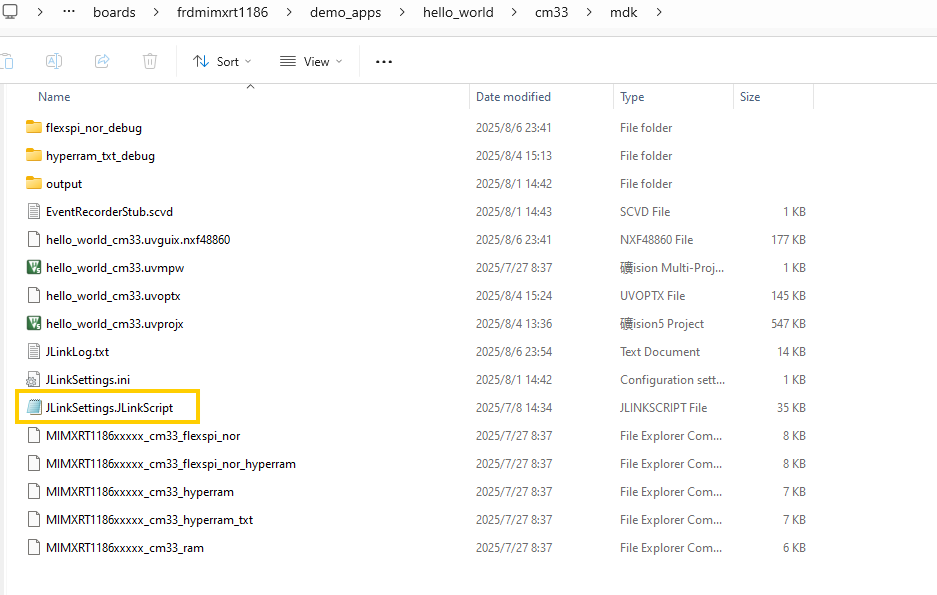The image size is (937, 595).
Task: Select MIMXRT1186xxxxx_cm33_ram file name
Action: tap(125, 548)
